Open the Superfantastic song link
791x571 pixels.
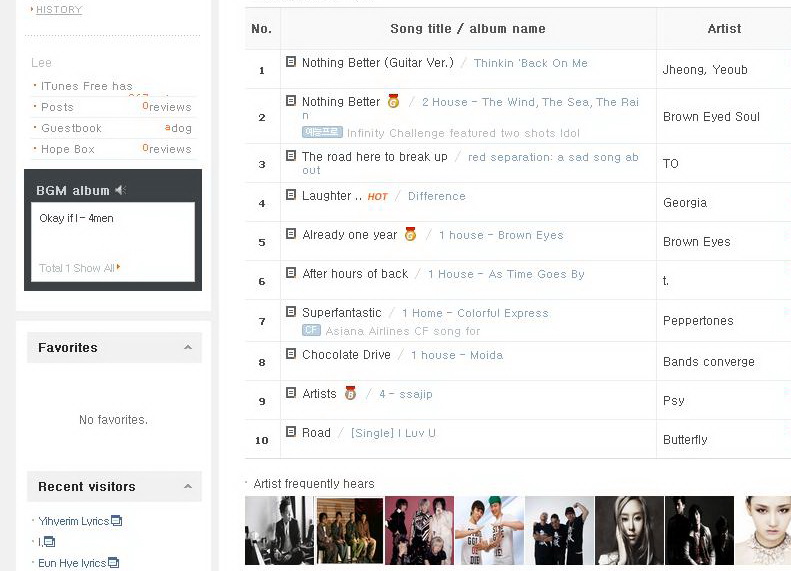point(342,313)
